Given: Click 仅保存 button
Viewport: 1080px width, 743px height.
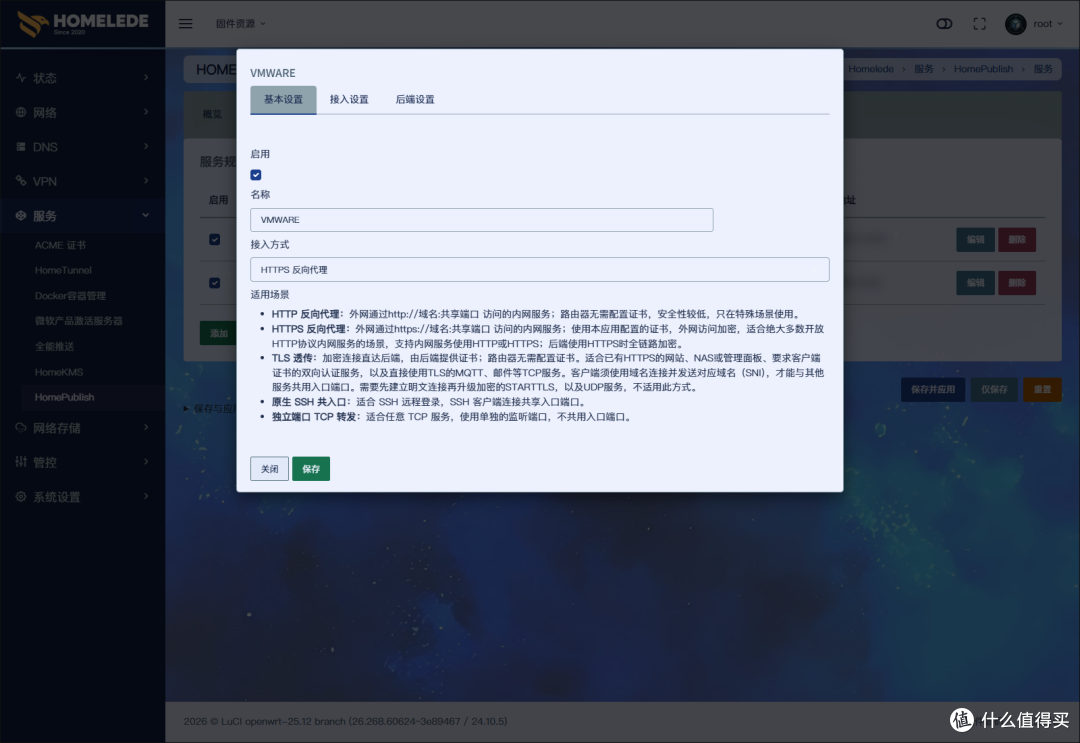Looking at the screenshot, I should point(994,390).
